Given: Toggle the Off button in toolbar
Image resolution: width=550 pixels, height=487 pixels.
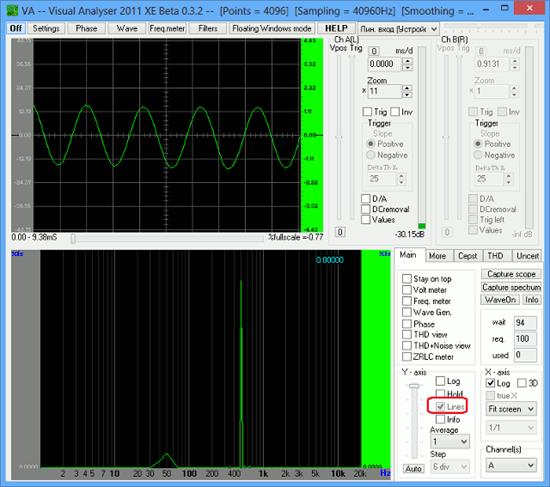Looking at the screenshot, I should (x=15, y=28).
